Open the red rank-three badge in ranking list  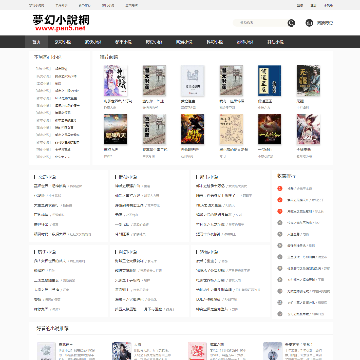[280, 211]
